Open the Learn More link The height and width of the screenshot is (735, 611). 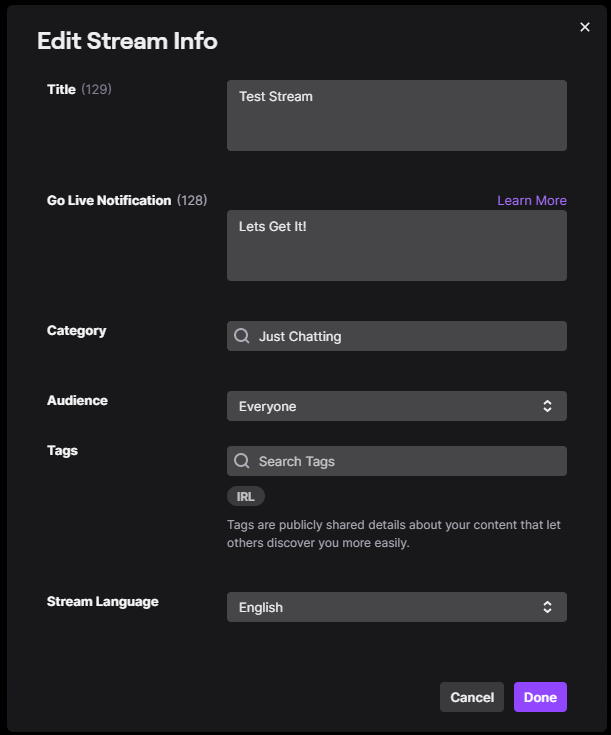pos(531,200)
